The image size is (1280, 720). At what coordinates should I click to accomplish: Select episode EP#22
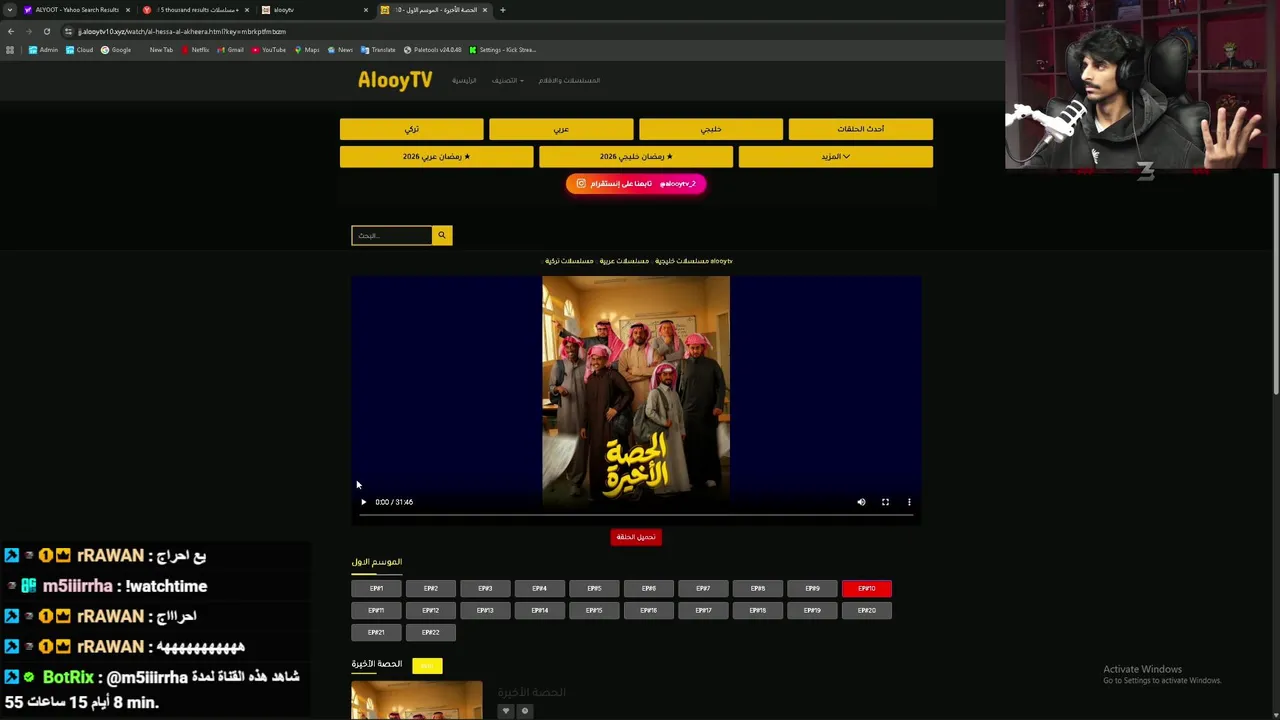pyautogui.click(x=430, y=632)
